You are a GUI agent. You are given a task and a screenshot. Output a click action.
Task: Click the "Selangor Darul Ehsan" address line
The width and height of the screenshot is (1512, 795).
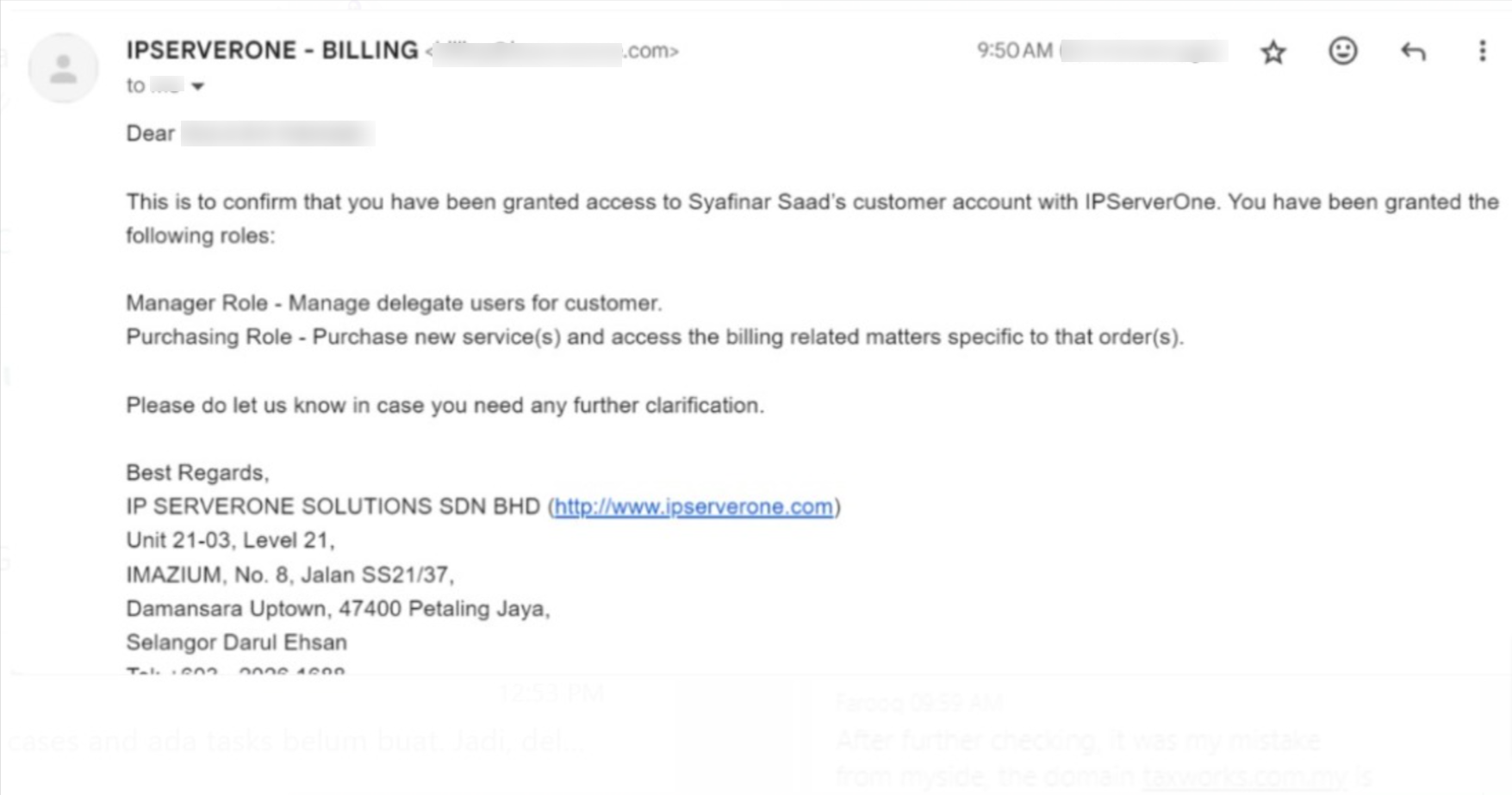click(x=236, y=643)
